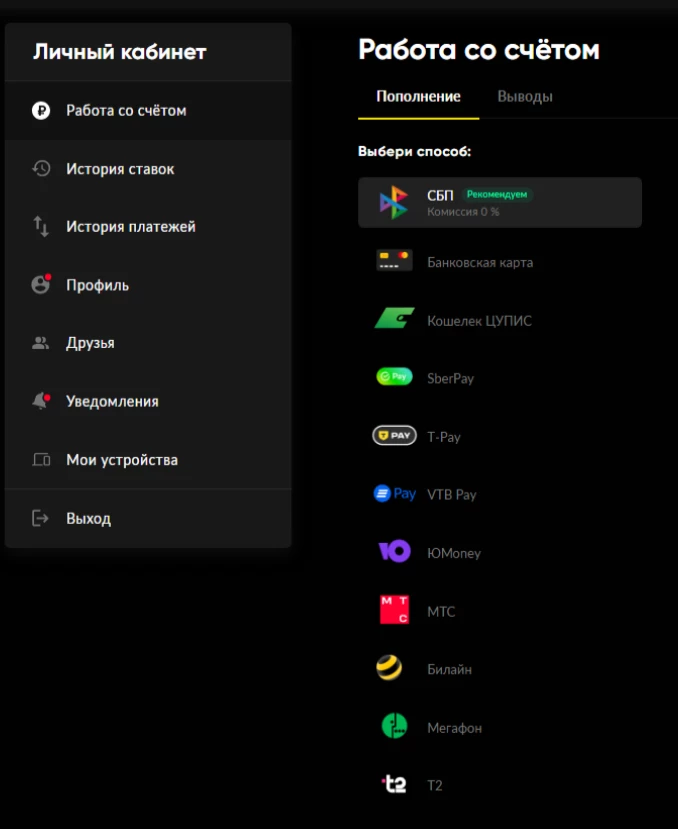Screen dimensions: 678x829
Task: Choose the Beeline striped ball icon
Action: (x=390, y=669)
